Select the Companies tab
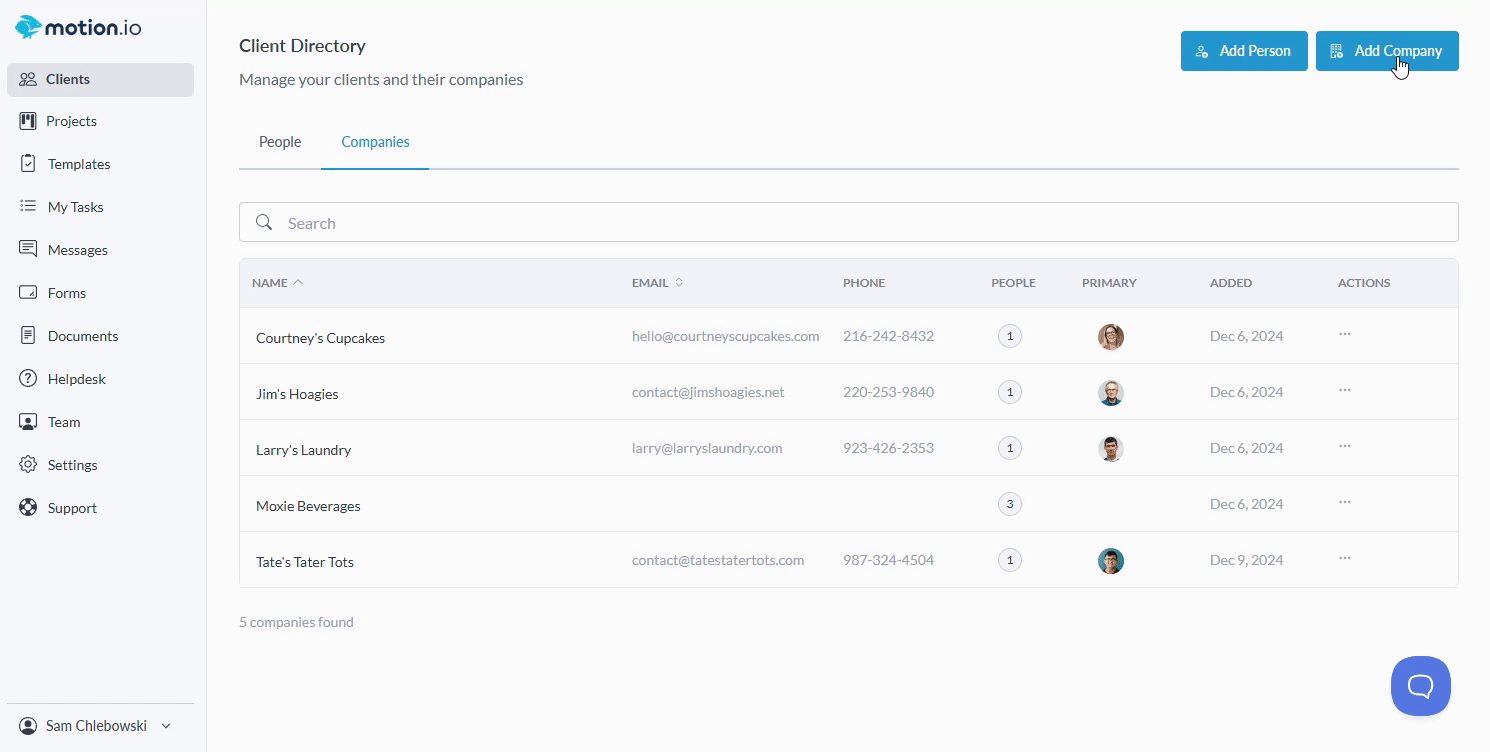The image size is (1490, 752). point(375,142)
